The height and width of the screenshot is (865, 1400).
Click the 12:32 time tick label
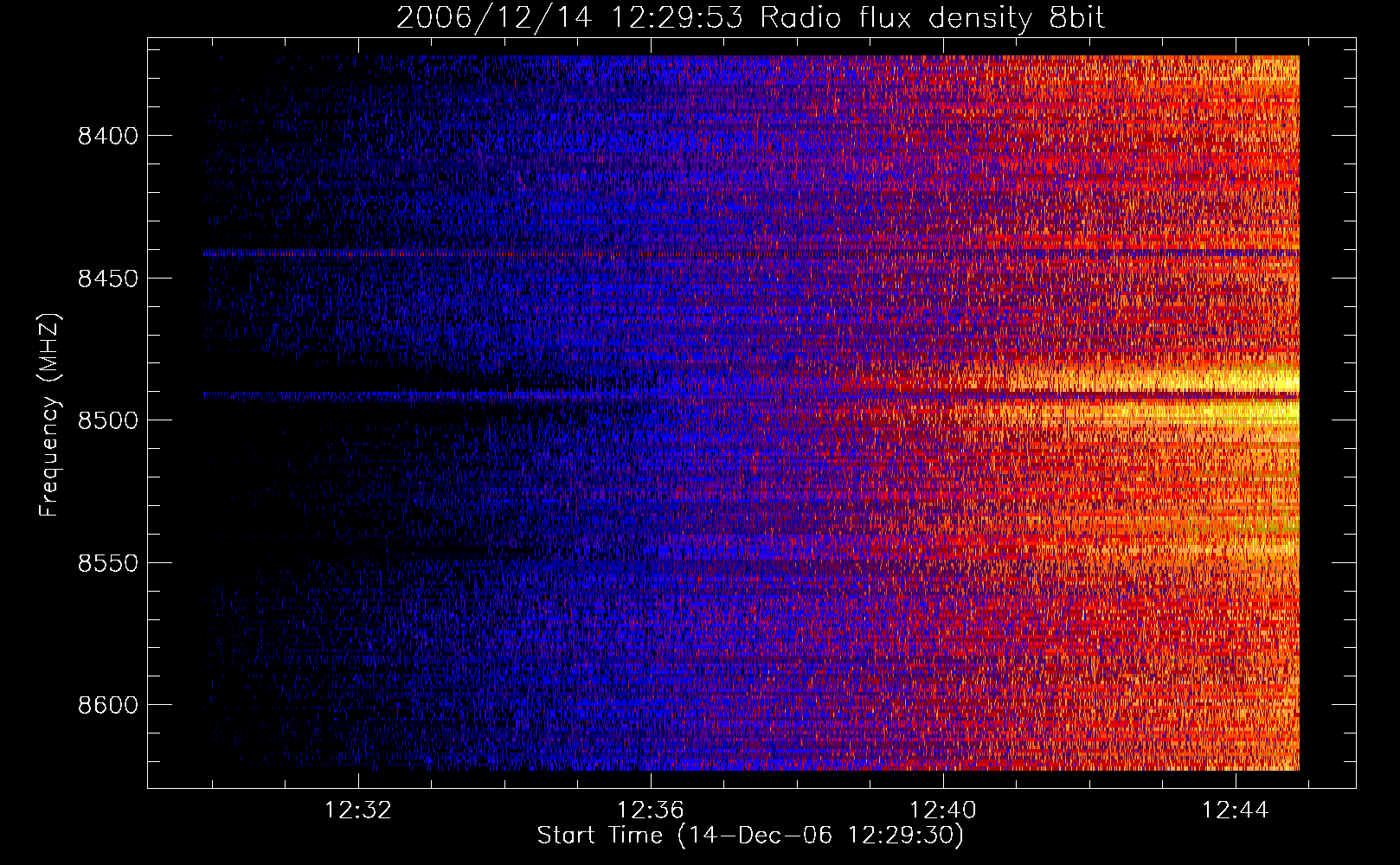pyautogui.click(x=357, y=810)
